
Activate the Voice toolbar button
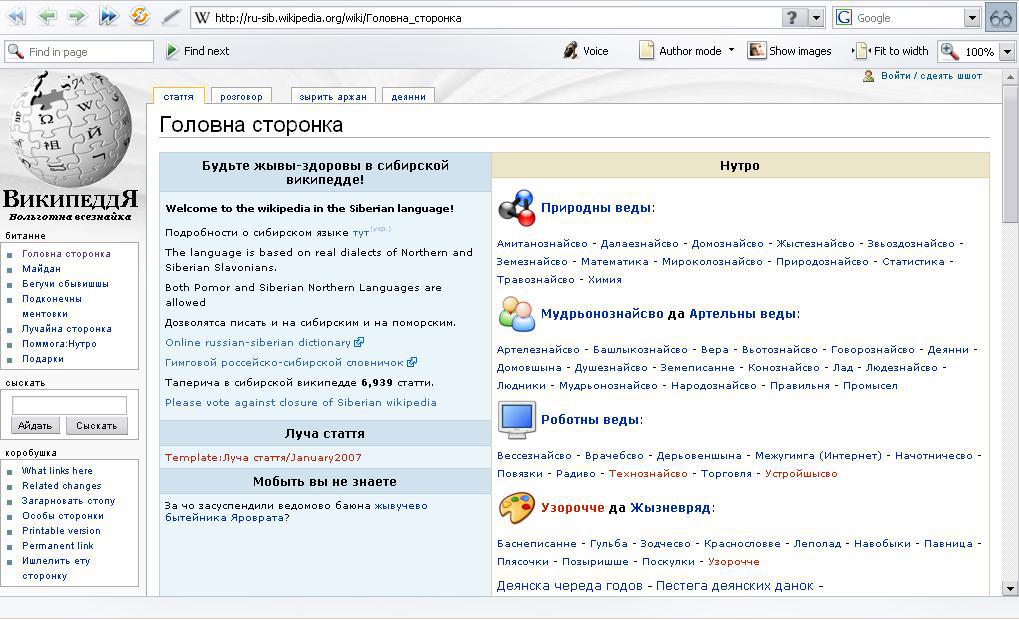pyautogui.click(x=586, y=51)
